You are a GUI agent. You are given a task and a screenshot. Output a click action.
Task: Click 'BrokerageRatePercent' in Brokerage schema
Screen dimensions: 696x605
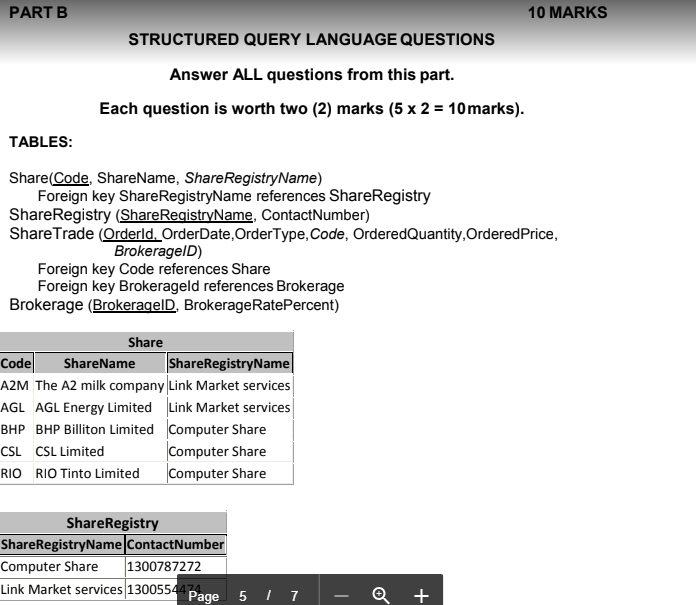pyautogui.click(x=259, y=305)
